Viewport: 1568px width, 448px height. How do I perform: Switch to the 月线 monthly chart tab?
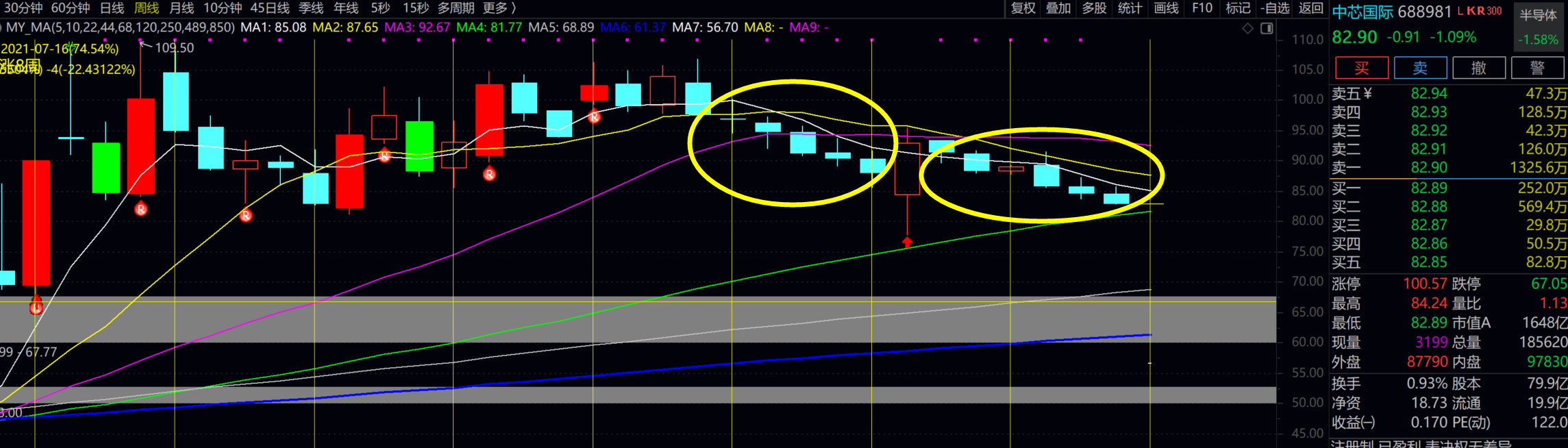coord(182,8)
